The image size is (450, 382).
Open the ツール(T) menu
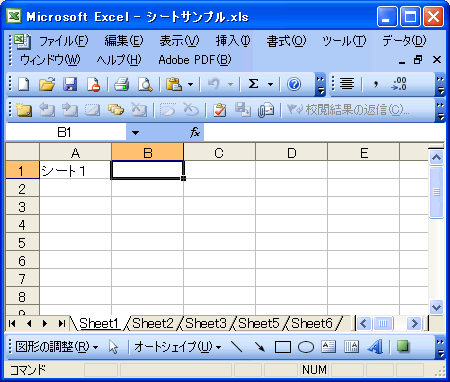point(344,41)
